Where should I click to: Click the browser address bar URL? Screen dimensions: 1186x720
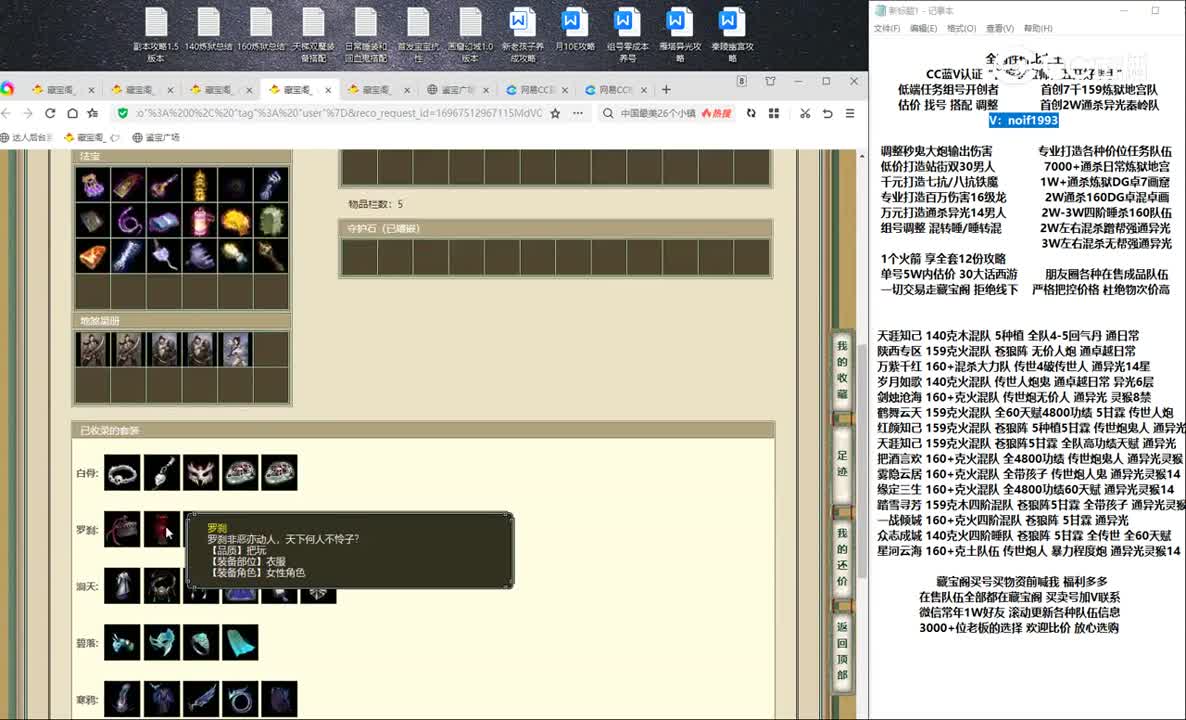click(338, 113)
